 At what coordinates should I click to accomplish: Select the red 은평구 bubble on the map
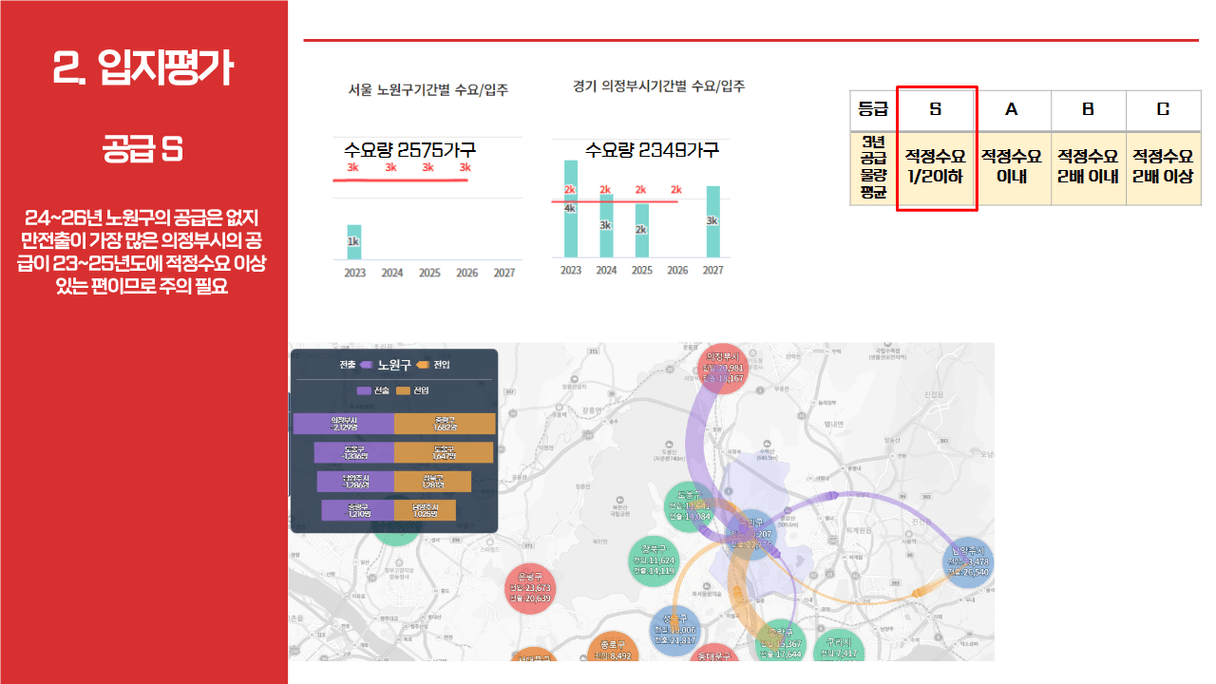pos(530,588)
